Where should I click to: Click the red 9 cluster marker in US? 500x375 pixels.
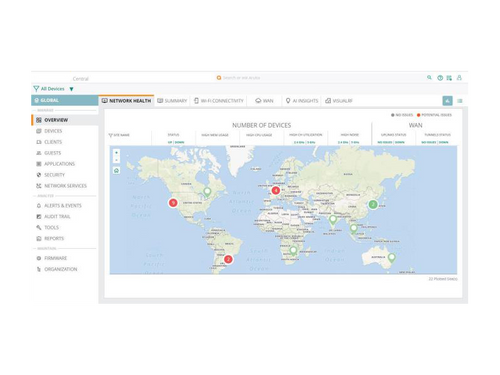pos(173,202)
